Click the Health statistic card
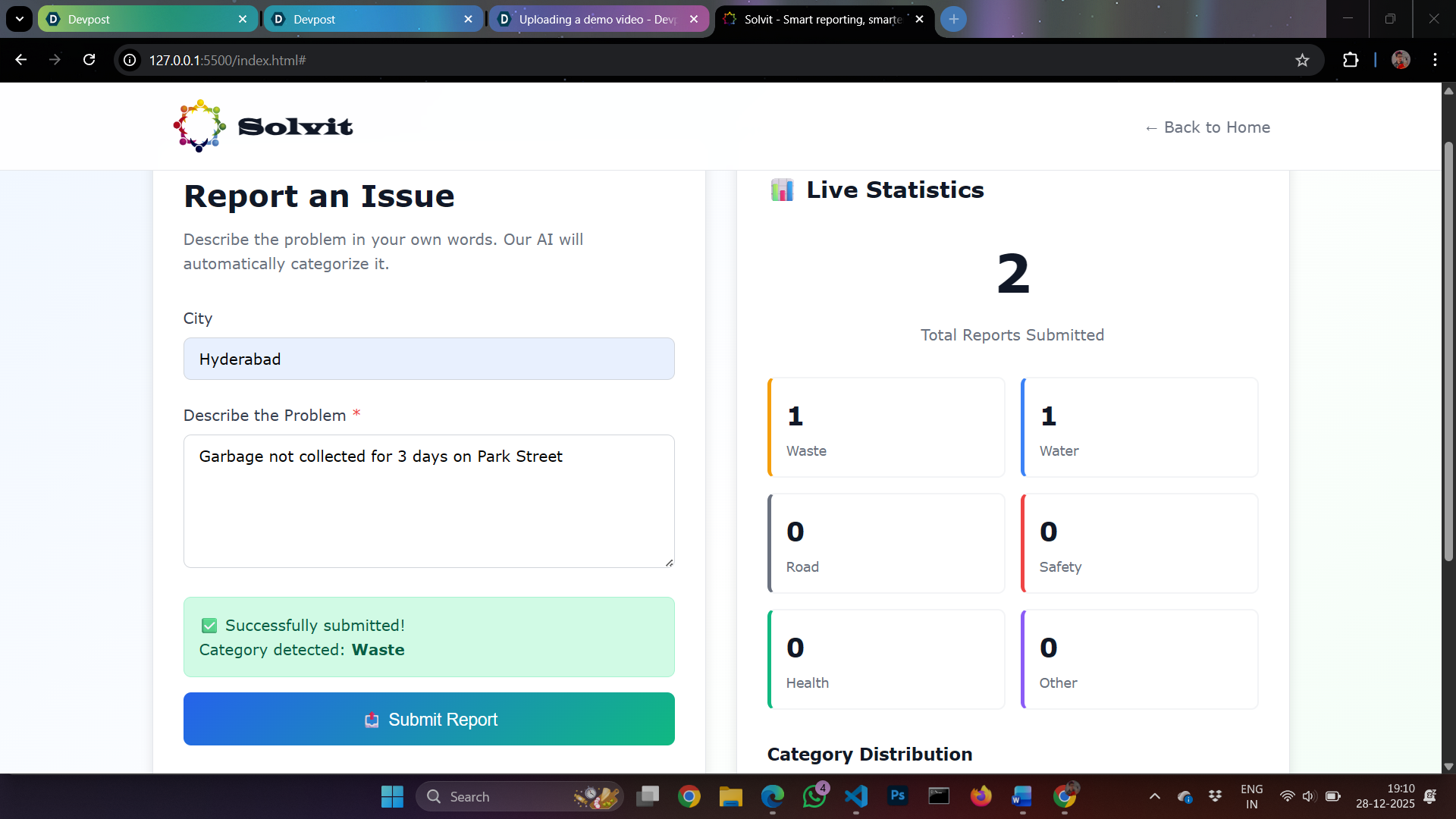The image size is (1456, 819). click(886, 660)
